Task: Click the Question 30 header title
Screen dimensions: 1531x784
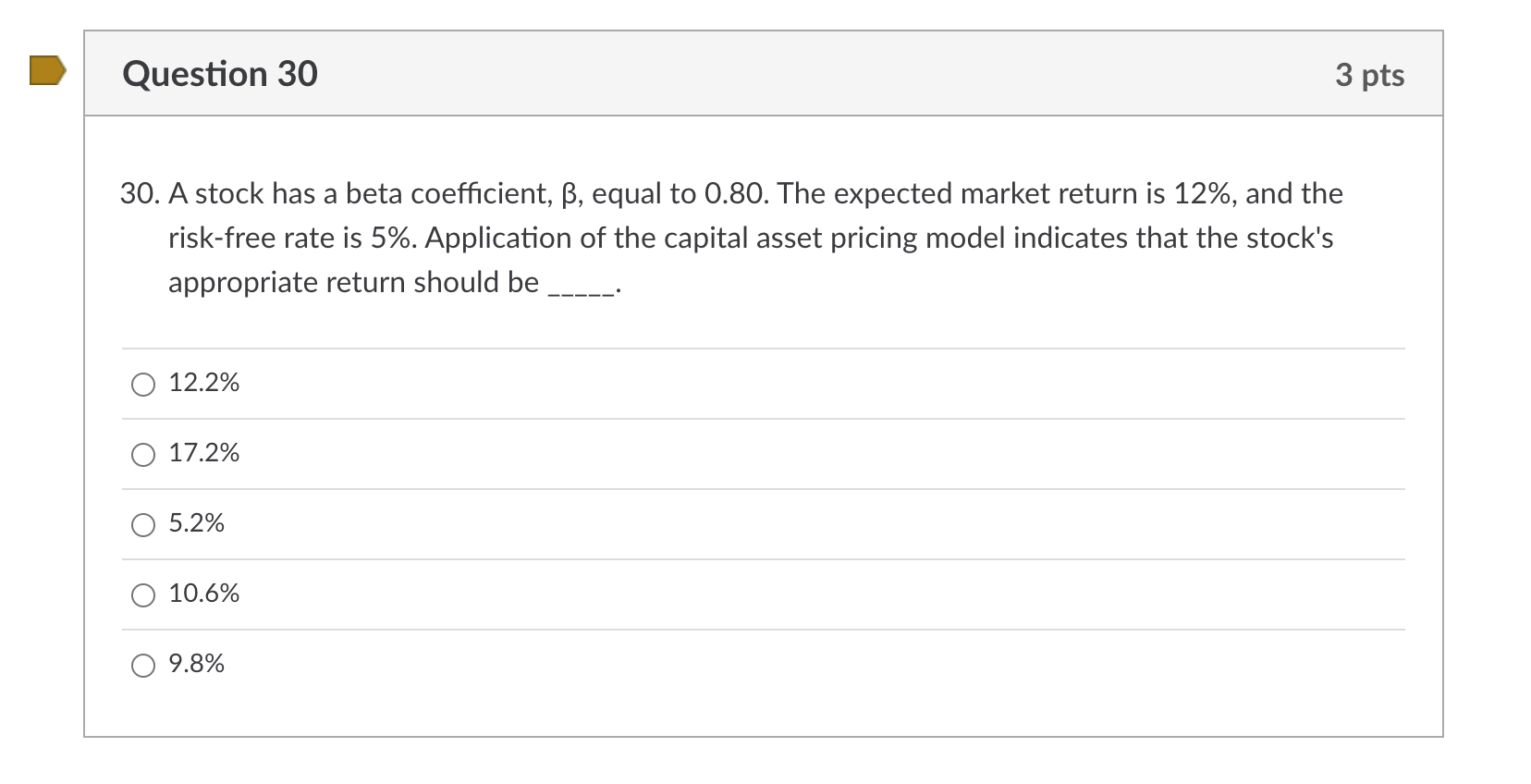Action: click(x=220, y=73)
